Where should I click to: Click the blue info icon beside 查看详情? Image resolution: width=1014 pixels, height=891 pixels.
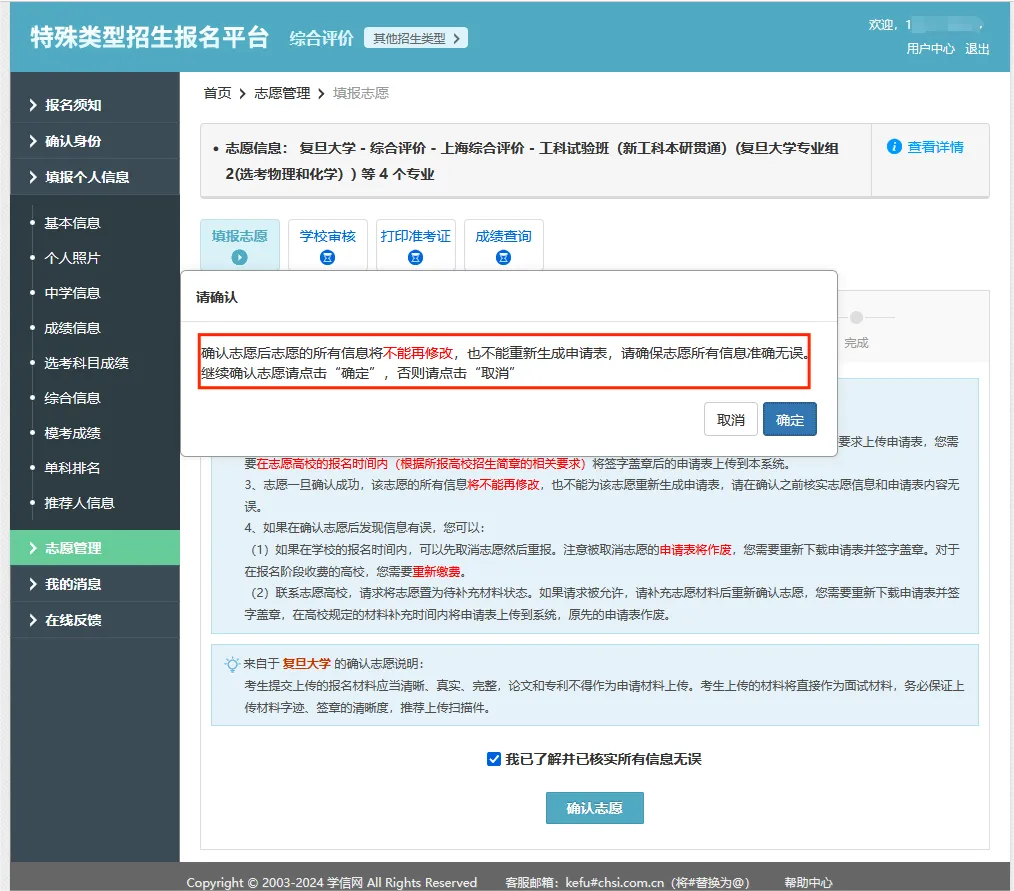coord(895,147)
